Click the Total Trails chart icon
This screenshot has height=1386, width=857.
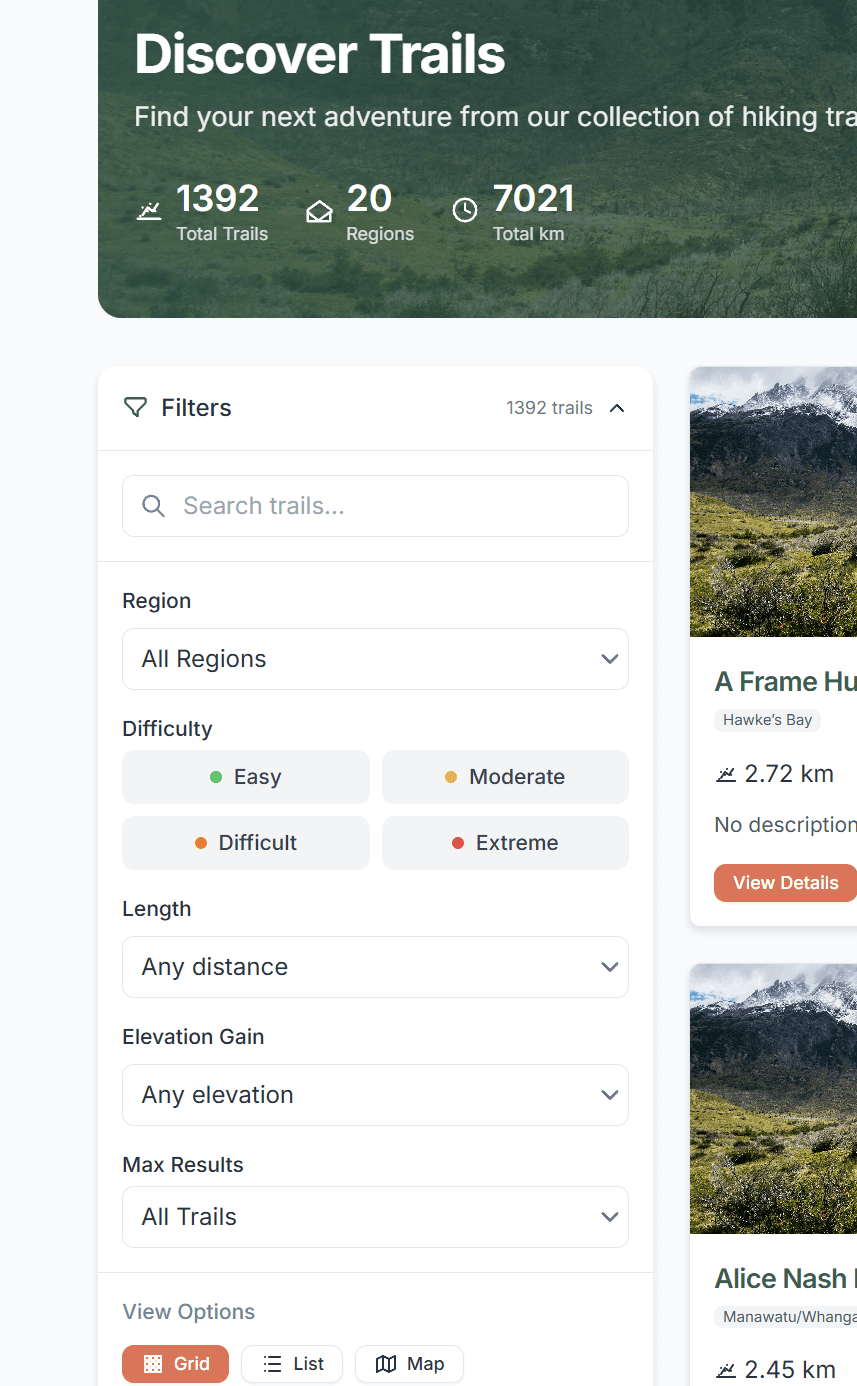coord(149,211)
